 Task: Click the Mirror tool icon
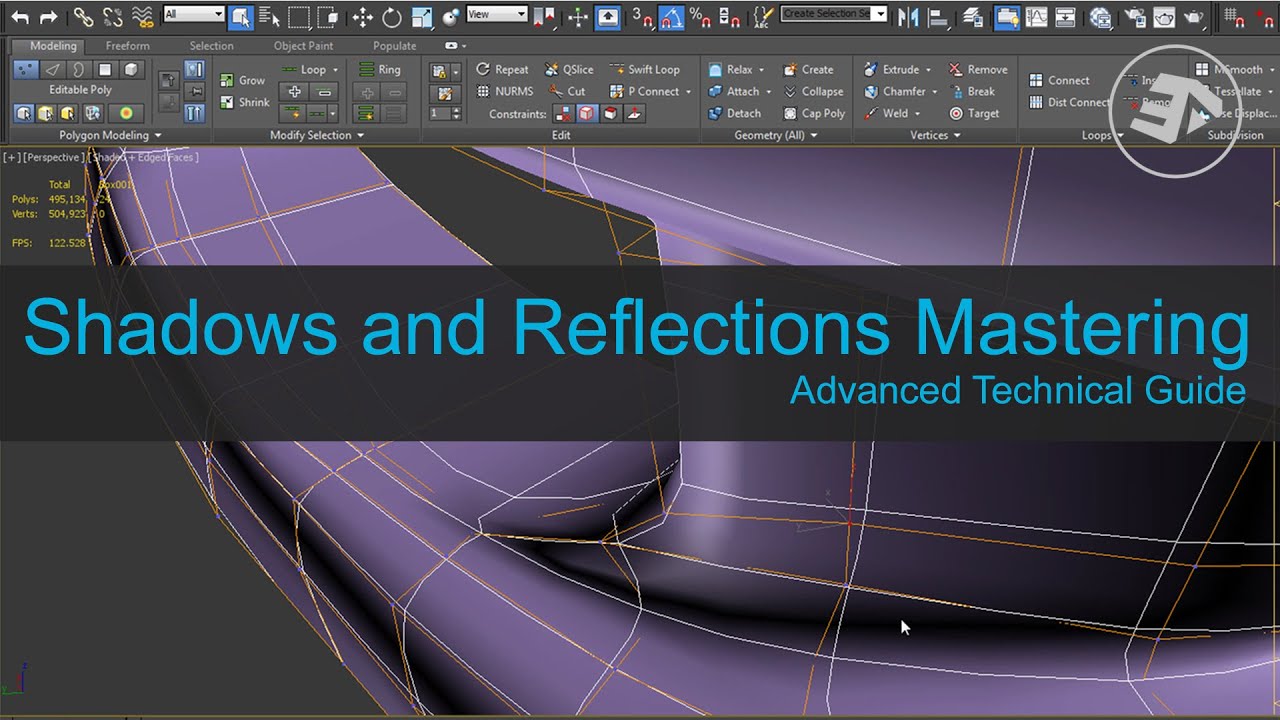point(907,16)
